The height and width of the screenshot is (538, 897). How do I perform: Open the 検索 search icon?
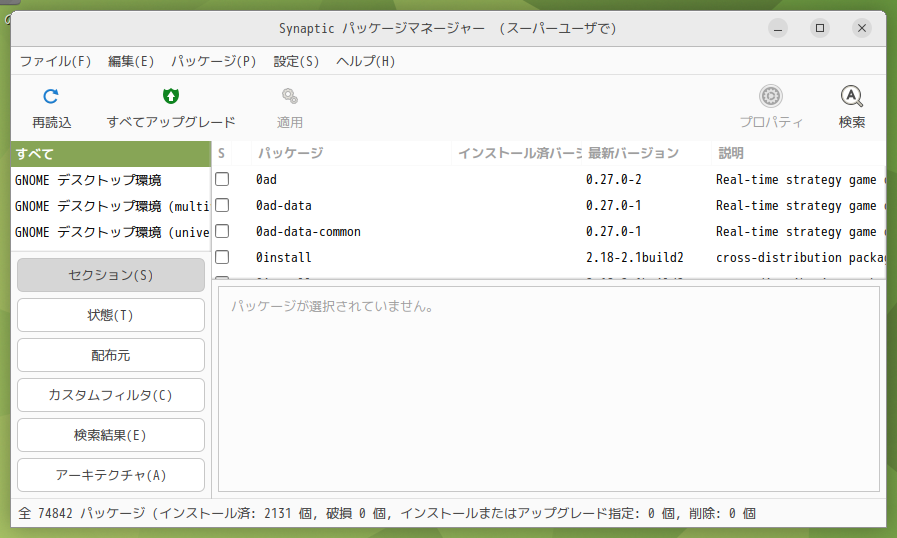click(851, 96)
